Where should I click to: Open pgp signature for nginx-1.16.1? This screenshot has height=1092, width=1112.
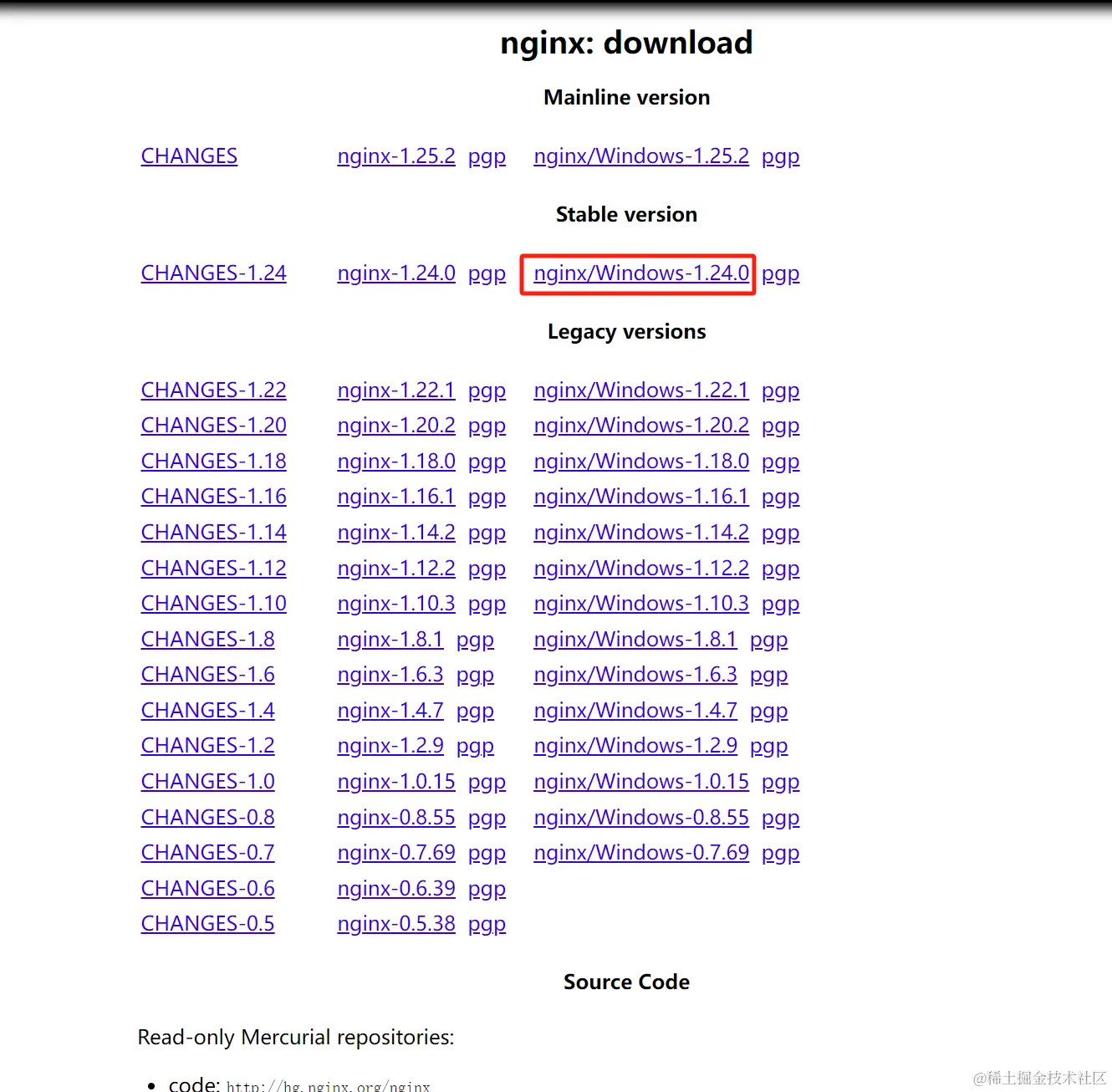point(487,498)
